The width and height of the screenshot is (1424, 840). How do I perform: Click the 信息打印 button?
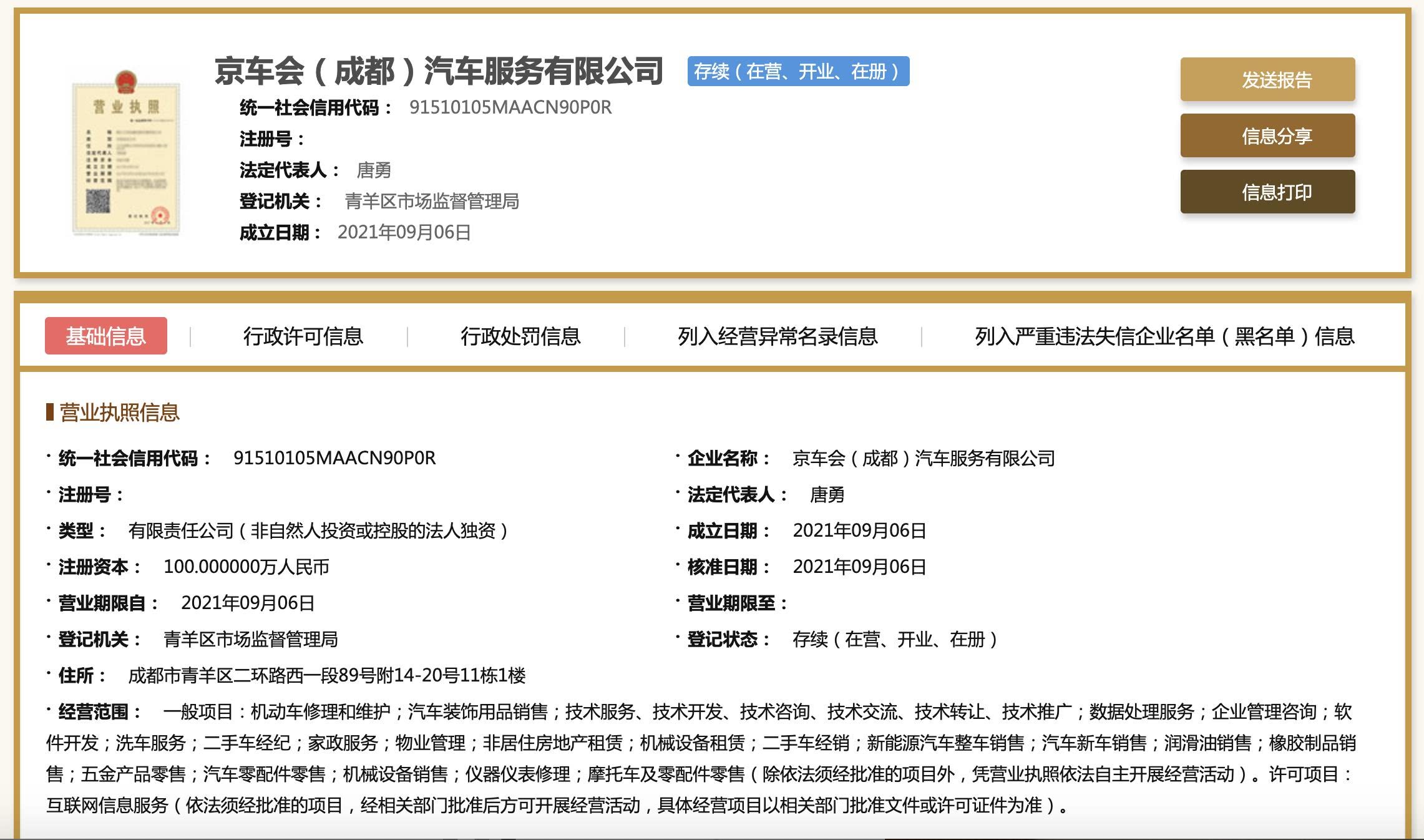coord(1267,192)
